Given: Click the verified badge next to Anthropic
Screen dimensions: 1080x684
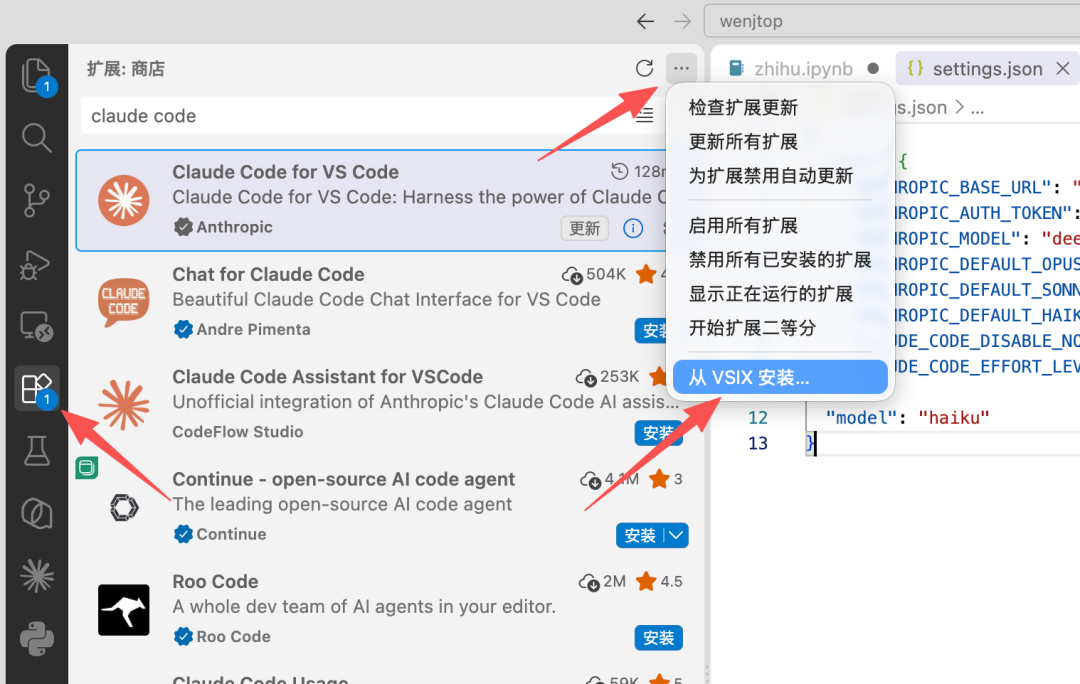Looking at the screenshot, I should pos(183,227).
